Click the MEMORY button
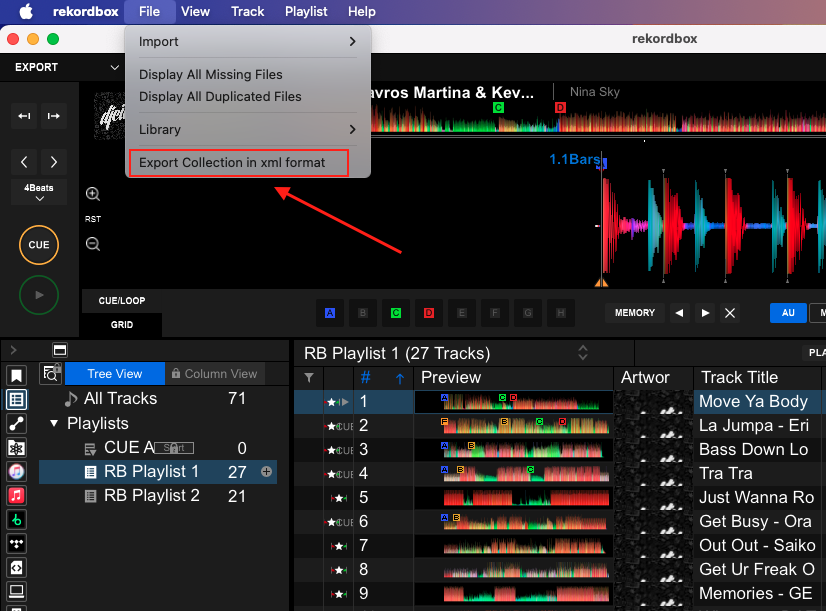826x611 pixels. (635, 313)
